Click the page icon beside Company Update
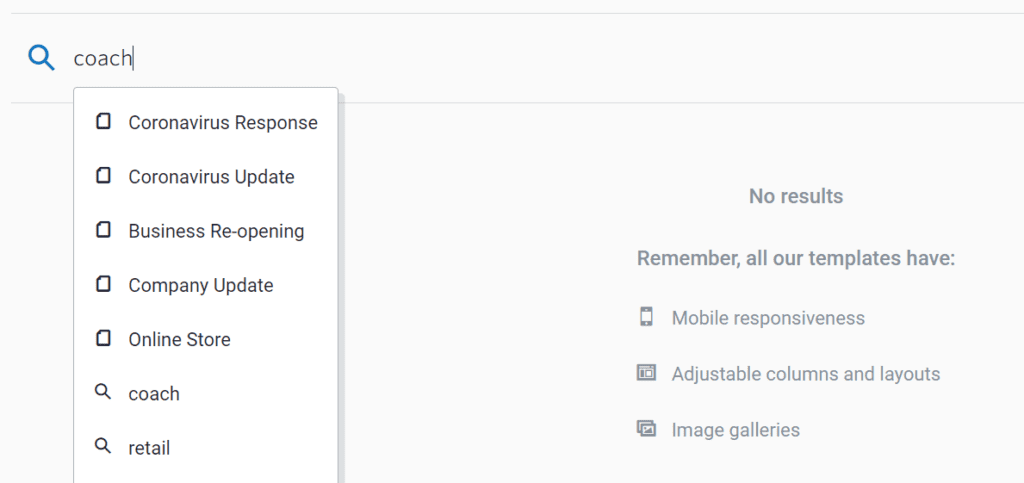 coord(103,284)
